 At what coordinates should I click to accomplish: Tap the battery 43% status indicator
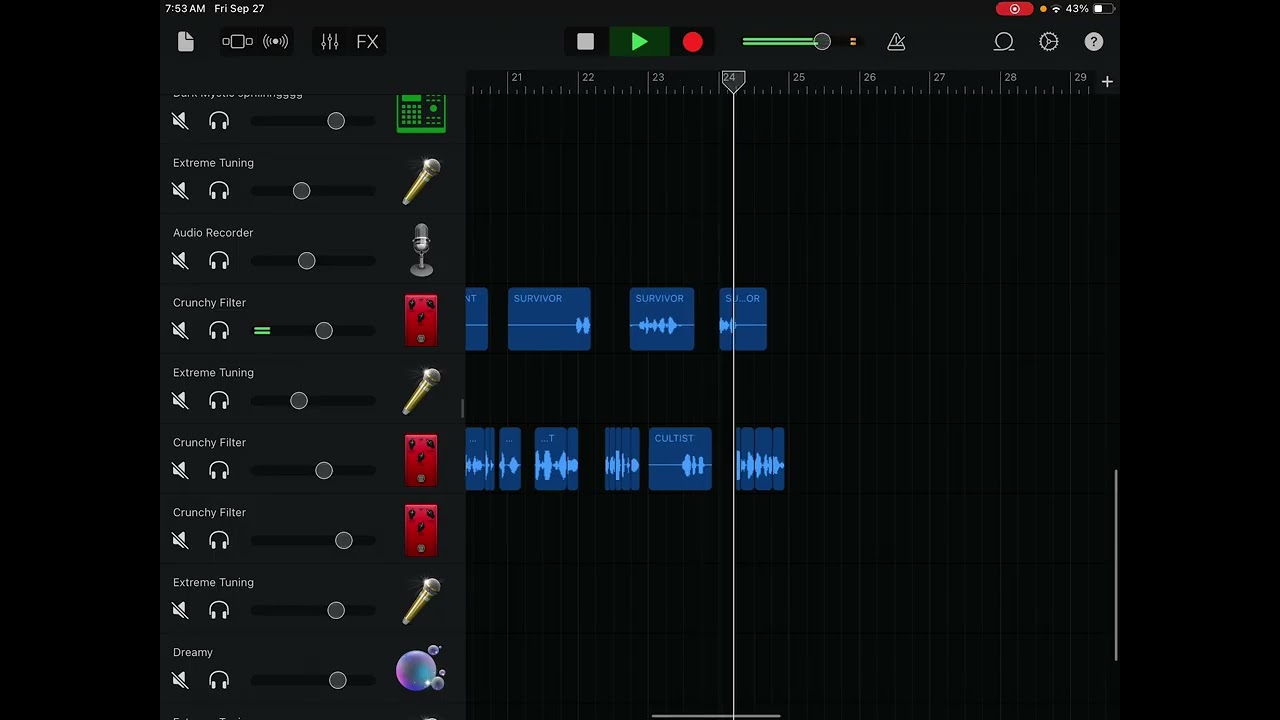point(1090,9)
